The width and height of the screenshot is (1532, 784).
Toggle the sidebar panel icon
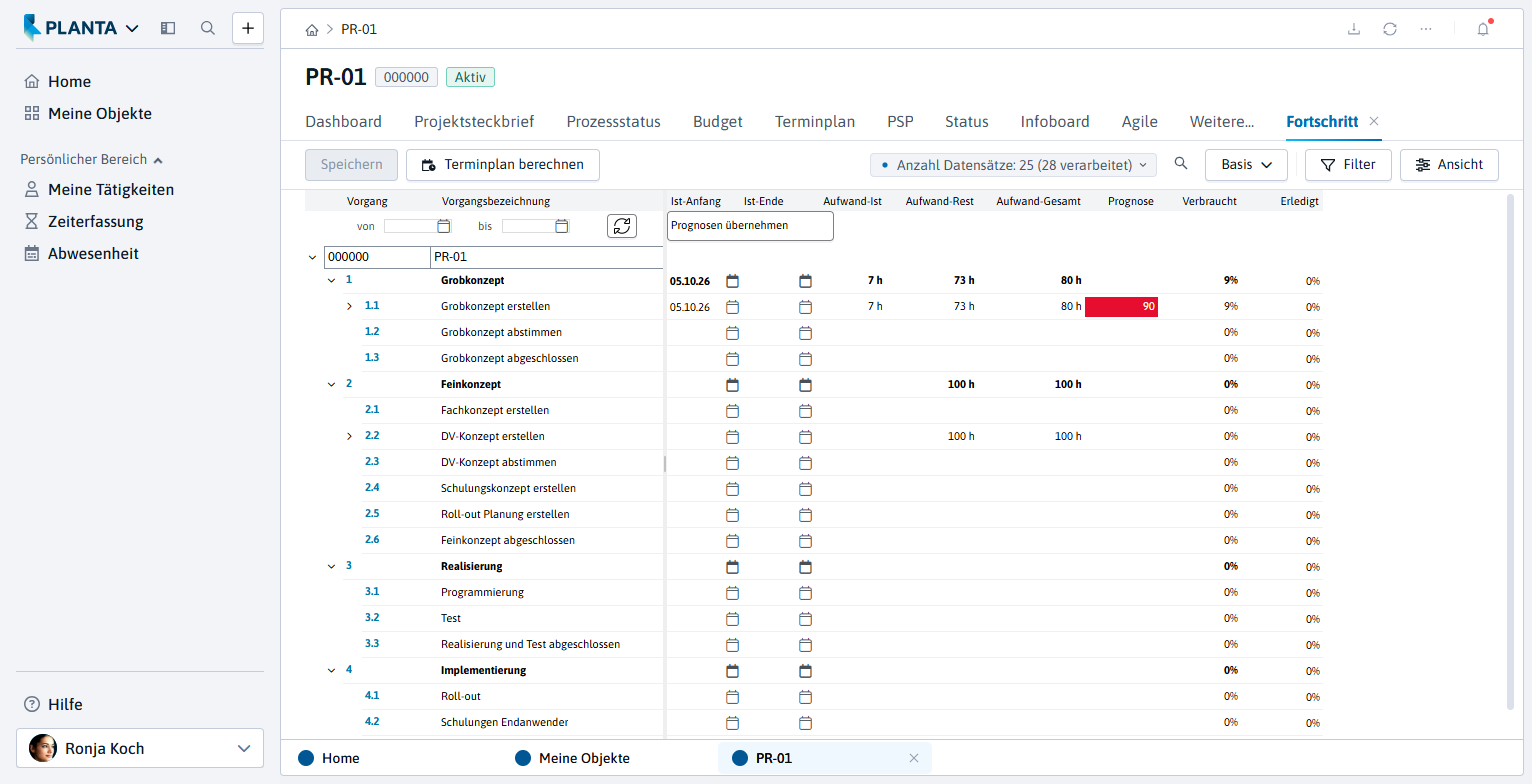168,28
